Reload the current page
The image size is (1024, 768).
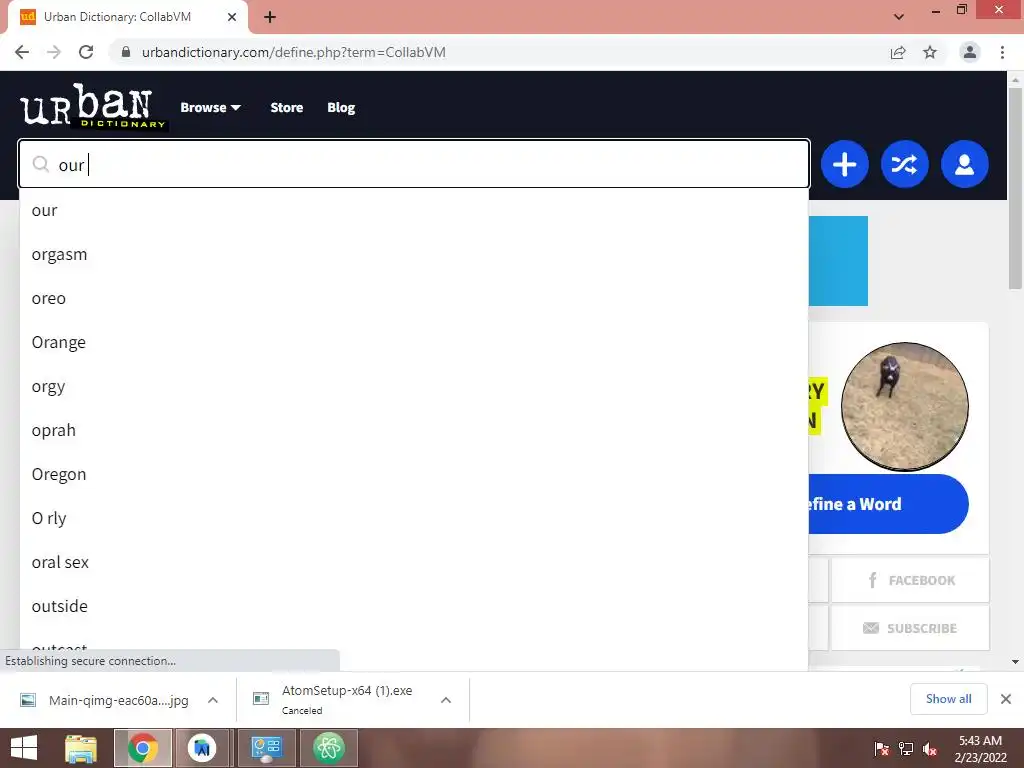[x=86, y=52]
